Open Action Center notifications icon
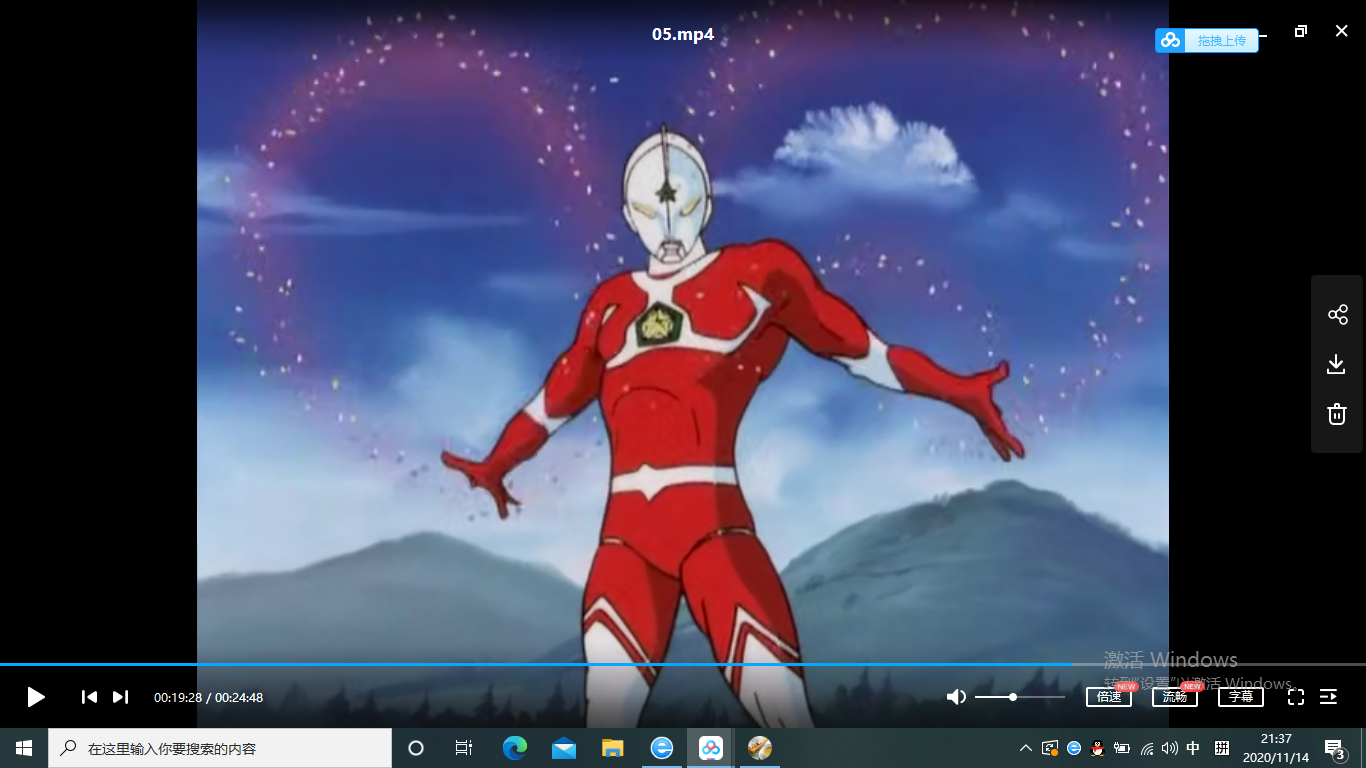1366x768 pixels. click(x=1335, y=748)
